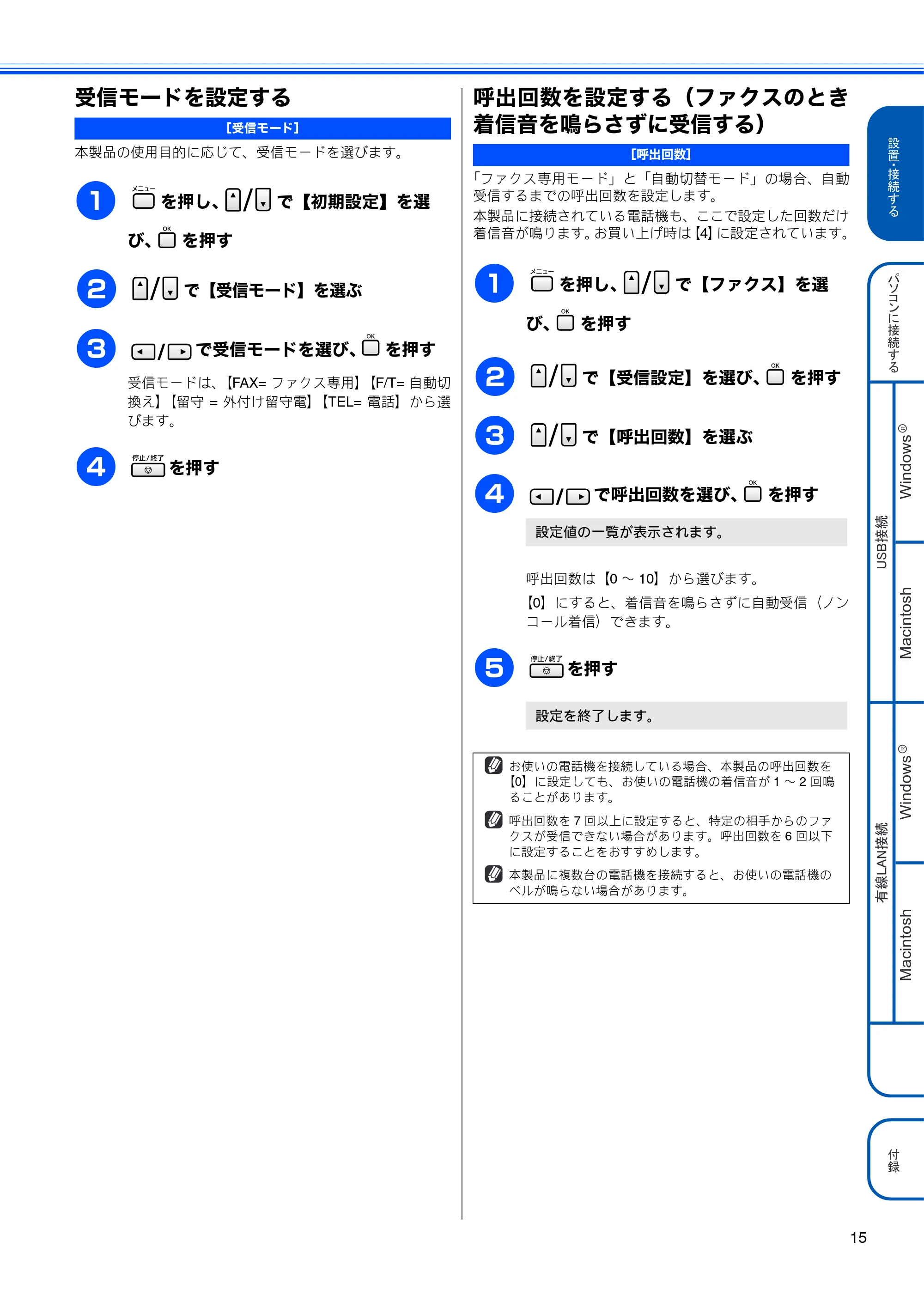This screenshot has height=1308, width=924.
Task: Click the note icon beside お使いの電話機を接続している場合
Action: coord(493,765)
